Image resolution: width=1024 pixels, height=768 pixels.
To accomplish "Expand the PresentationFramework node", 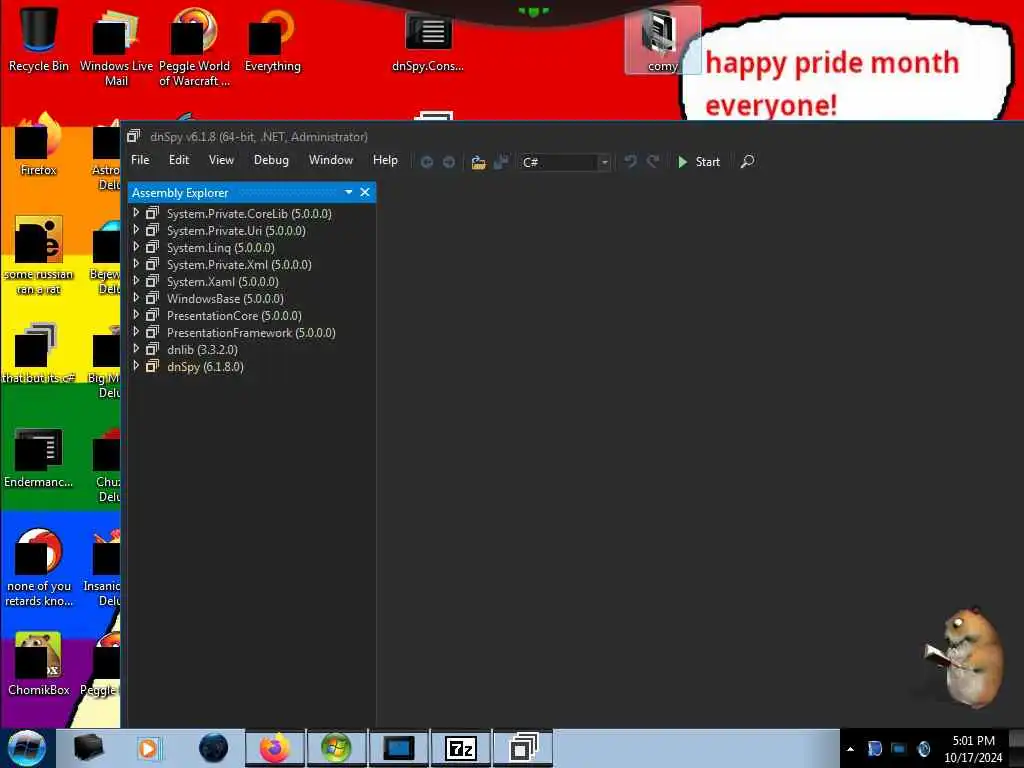I will coord(136,332).
